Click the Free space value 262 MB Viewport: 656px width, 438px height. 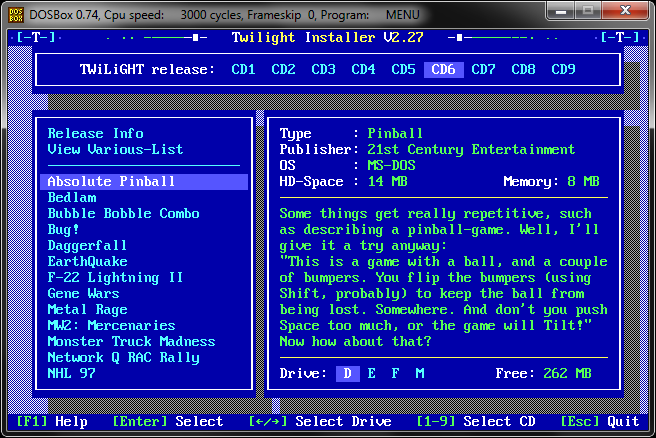pyautogui.click(x=567, y=374)
